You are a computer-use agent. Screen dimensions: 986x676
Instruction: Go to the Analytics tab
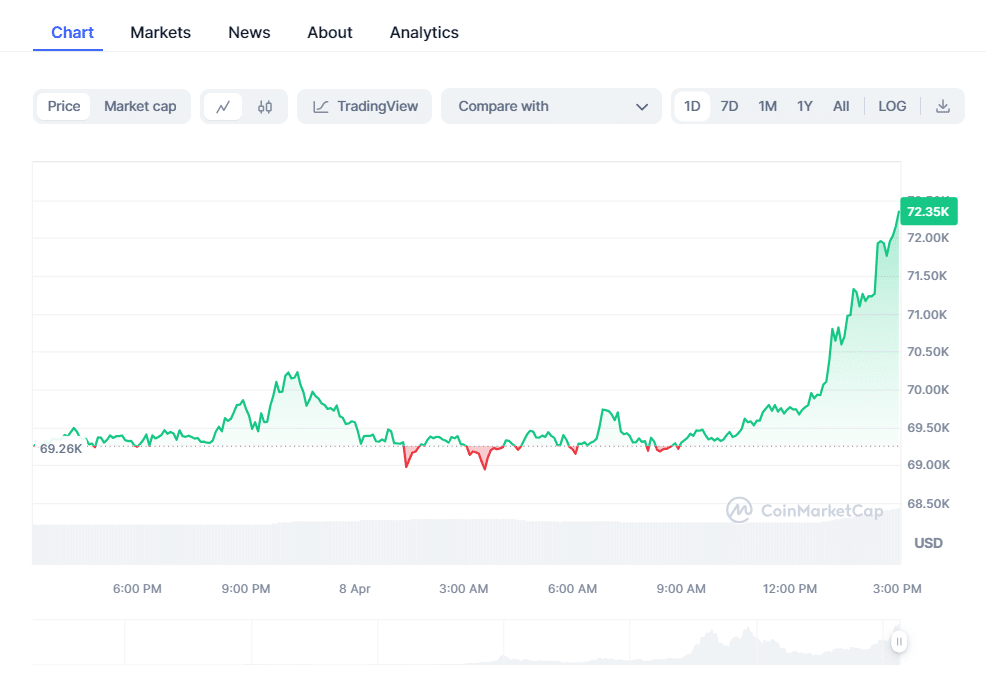(x=424, y=32)
